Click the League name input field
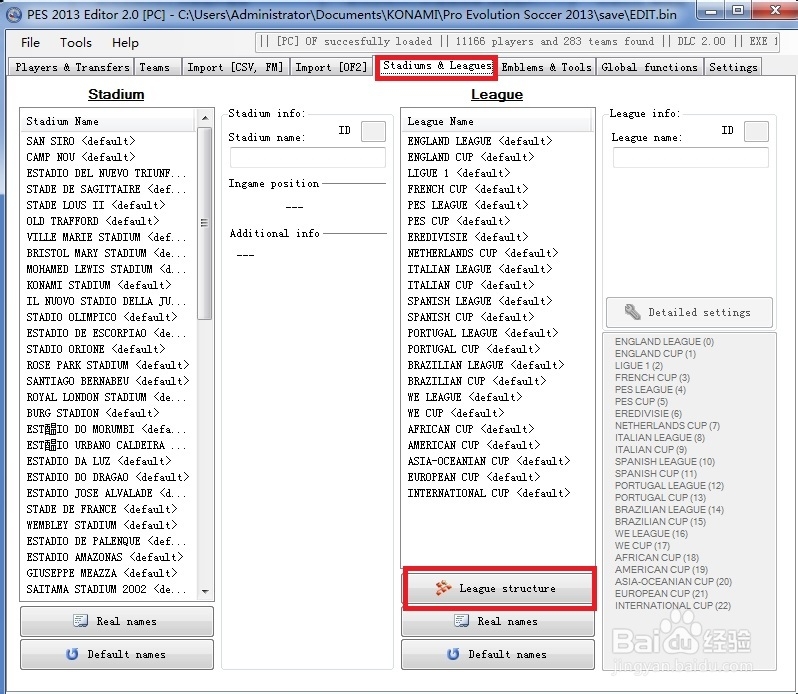This screenshot has width=798, height=694. click(x=691, y=157)
